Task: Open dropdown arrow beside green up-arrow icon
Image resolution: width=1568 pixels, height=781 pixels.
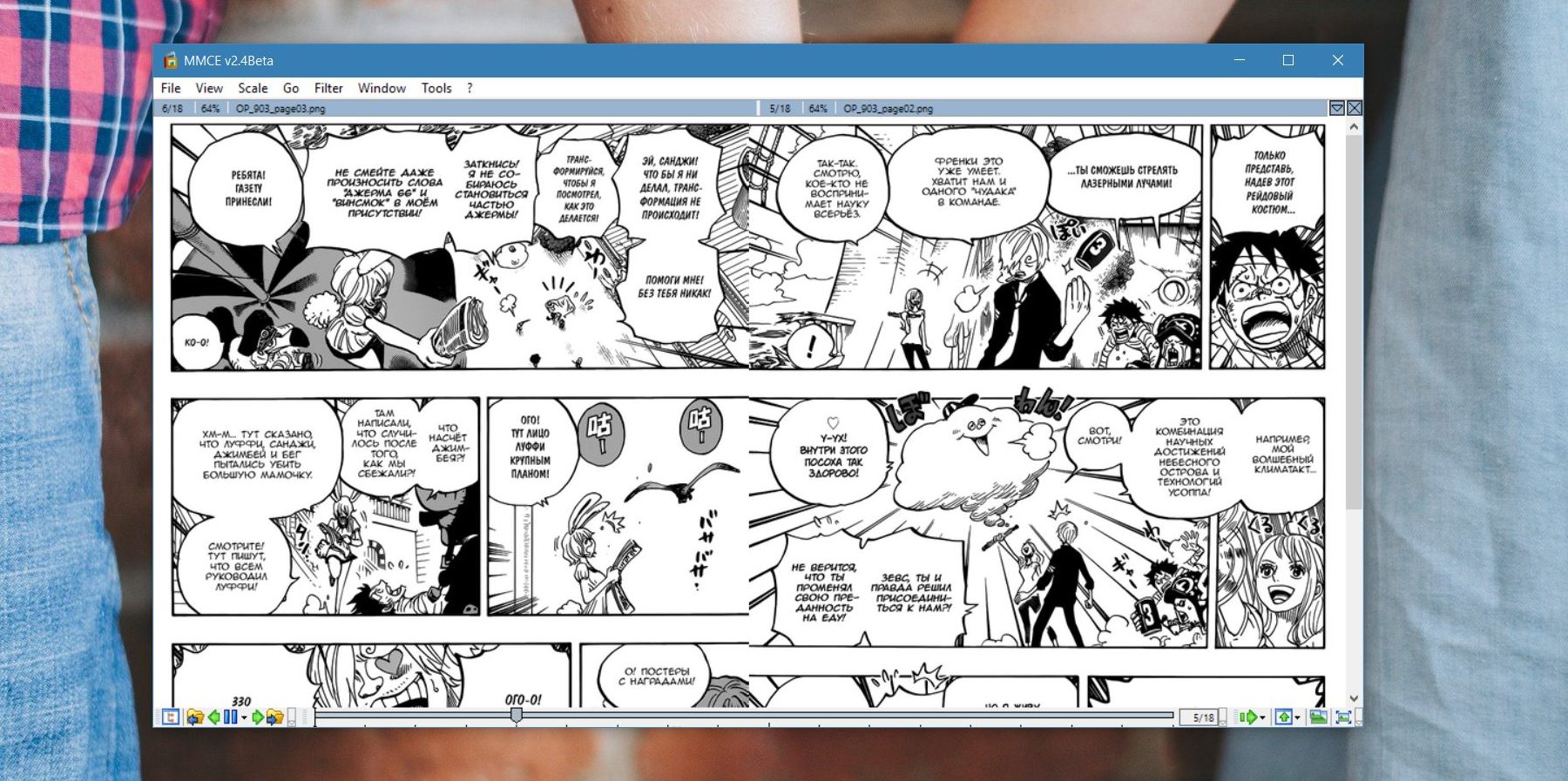Action: 1298,717
